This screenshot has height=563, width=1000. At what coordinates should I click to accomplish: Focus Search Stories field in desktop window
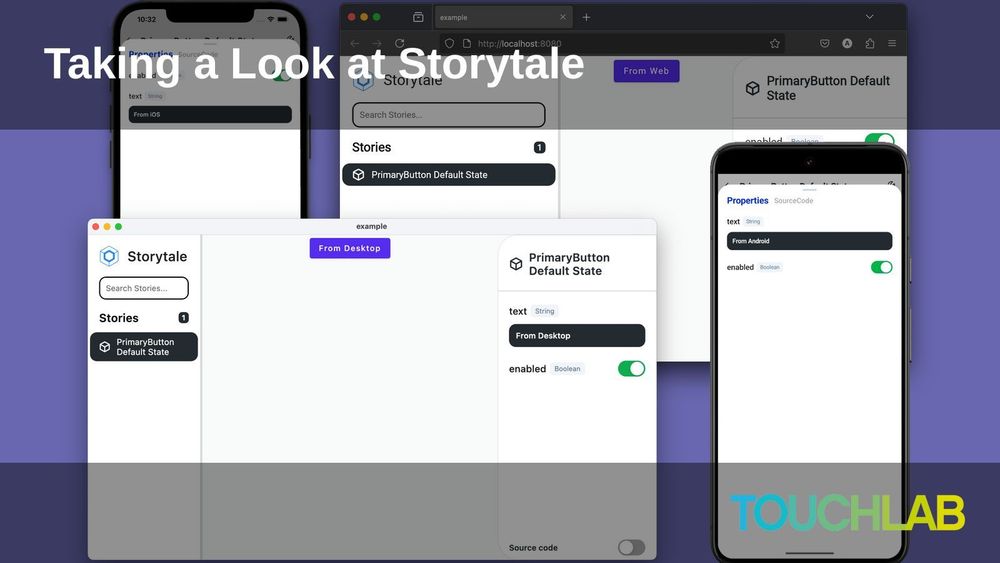tap(143, 288)
